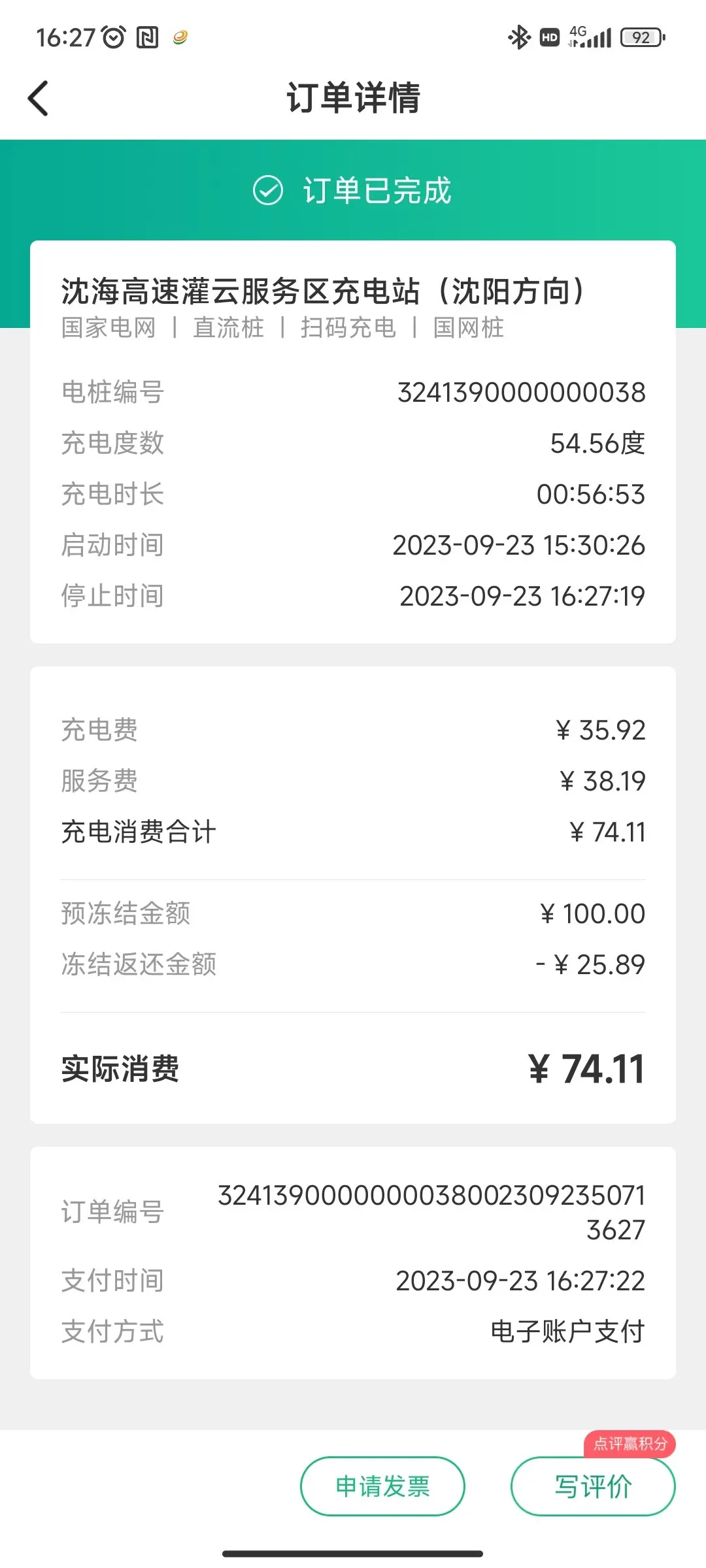Tap the alarm clock status icon
This screenshot has height=1568, width=706.
coord(114,37)
